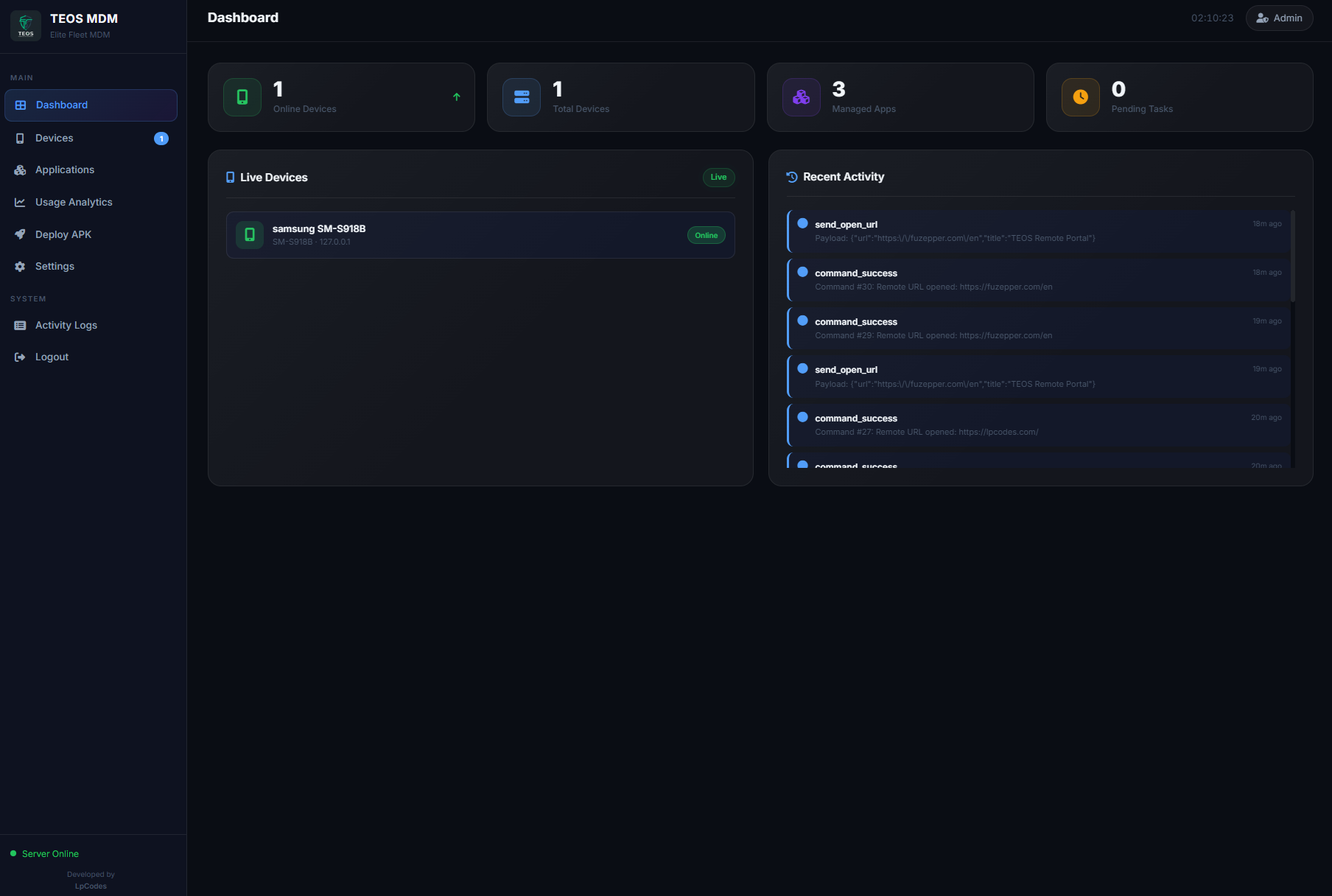The height and width of the screenshot is (896, 1332).
Task: Click the Recent Activity scrollbar
Action: pyautogui.click(x=1292, y=256)
